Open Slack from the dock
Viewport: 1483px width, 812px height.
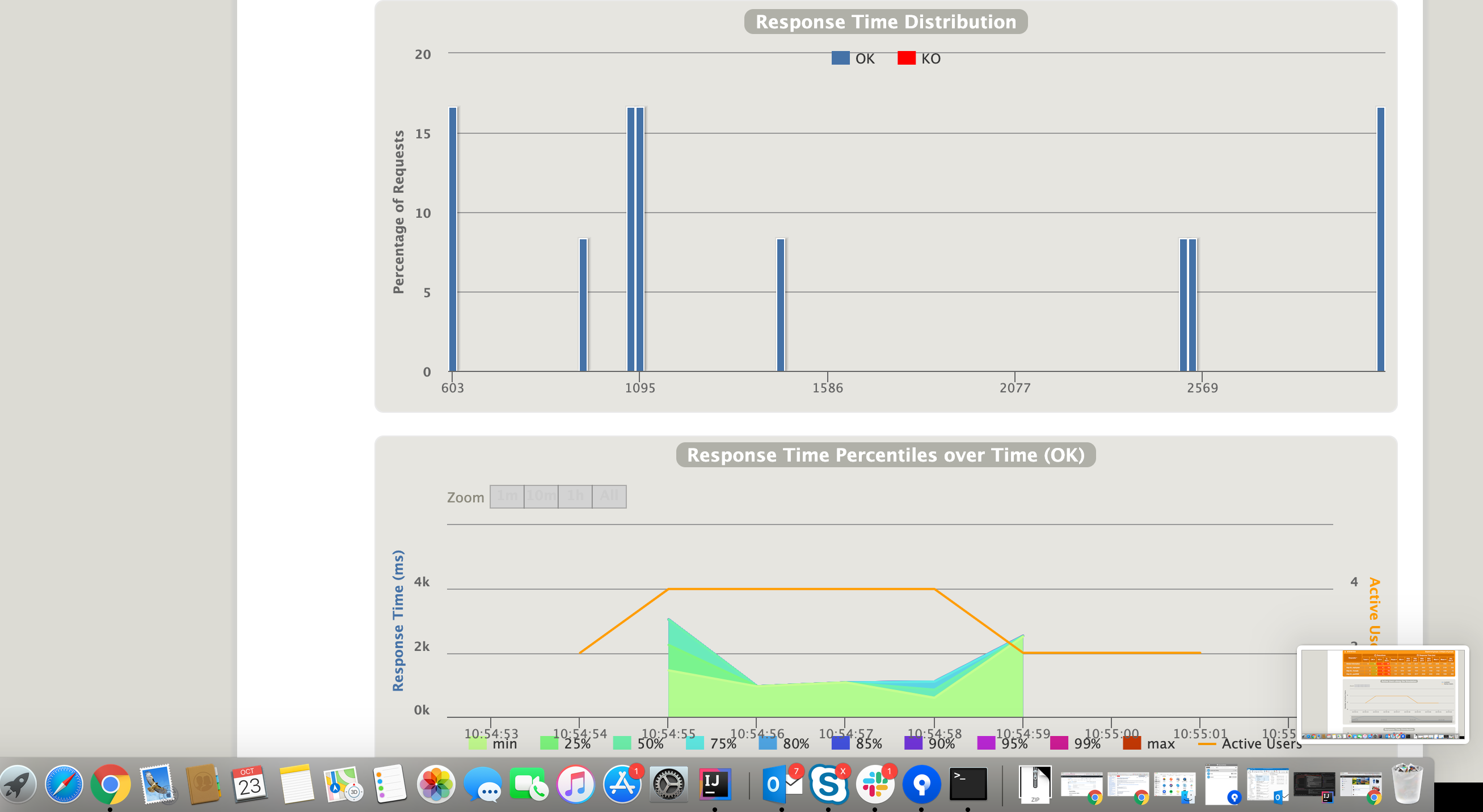[874, 784]
